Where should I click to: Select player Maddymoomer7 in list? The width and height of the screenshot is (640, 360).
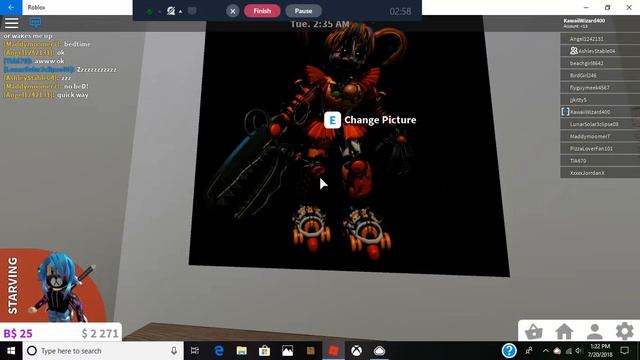[600, 136]
